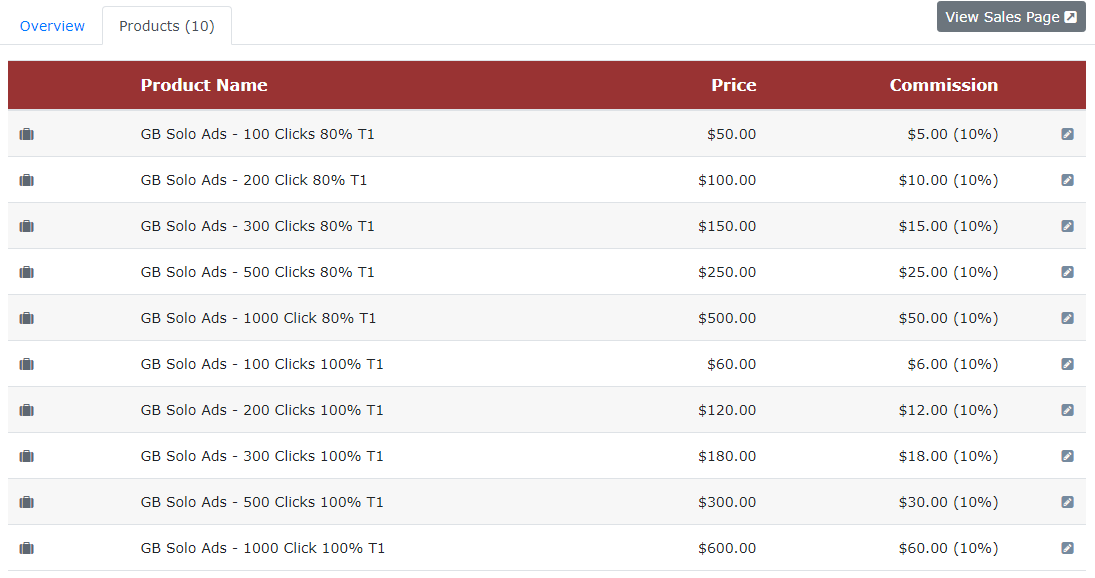The height and width of the screenshot is (578, 1095).
Task: Click the Commission column header
Action: click(943, 85)
